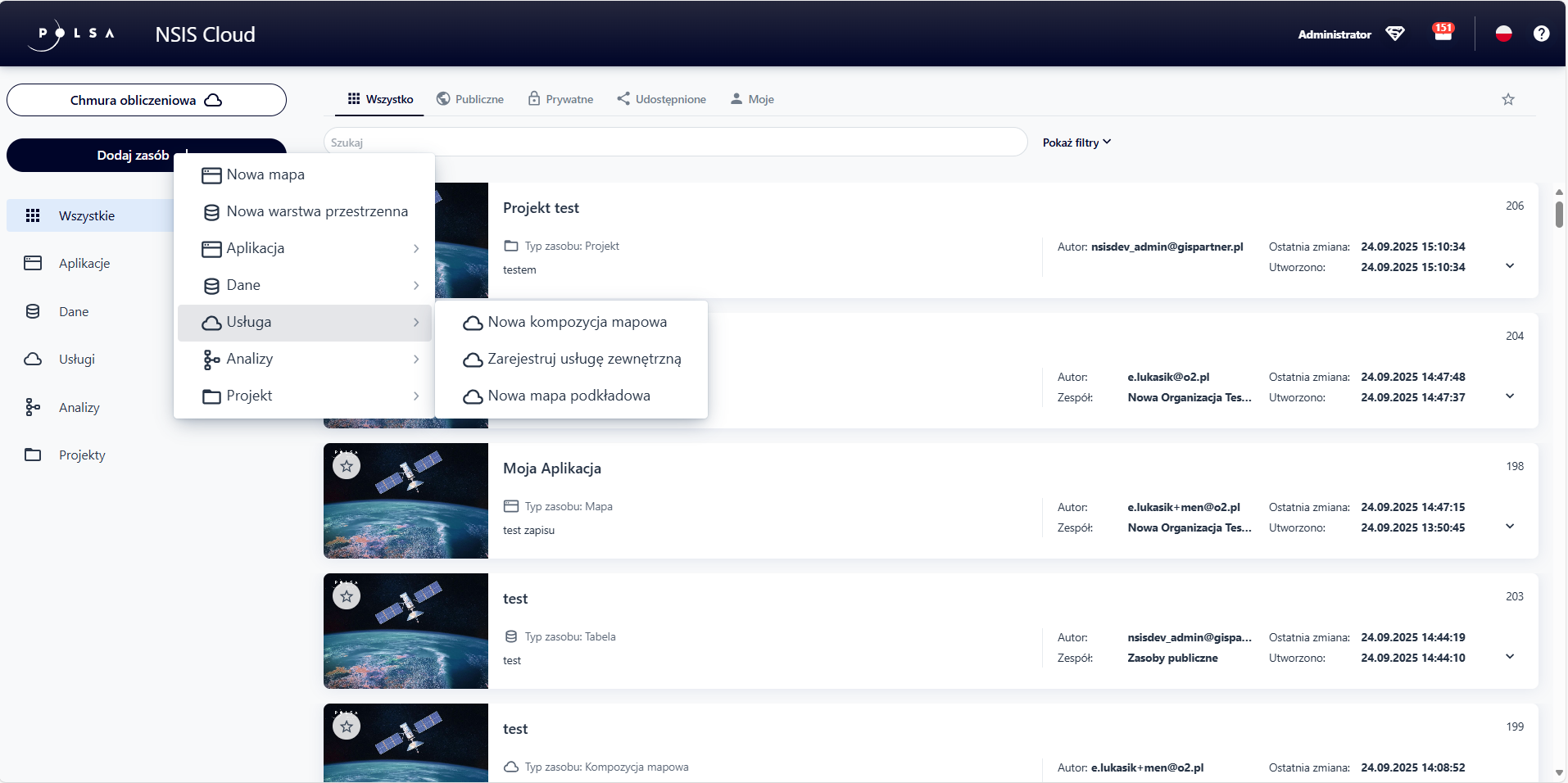
Task: Toggle favorite star on Moja Aplikacja thumbnail
Action: (x=347, y=467)
